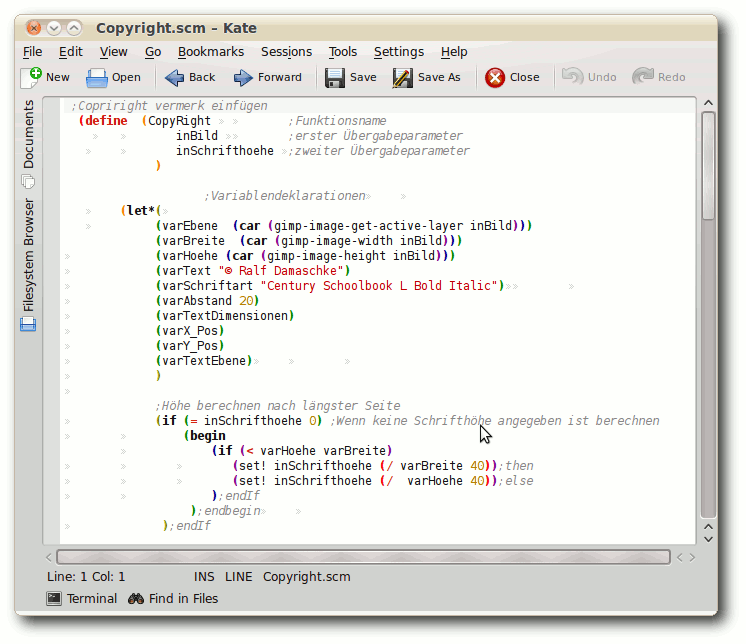Open the Edit menu
This screenshot has height=644, width=746.
(x=70, y=51)
